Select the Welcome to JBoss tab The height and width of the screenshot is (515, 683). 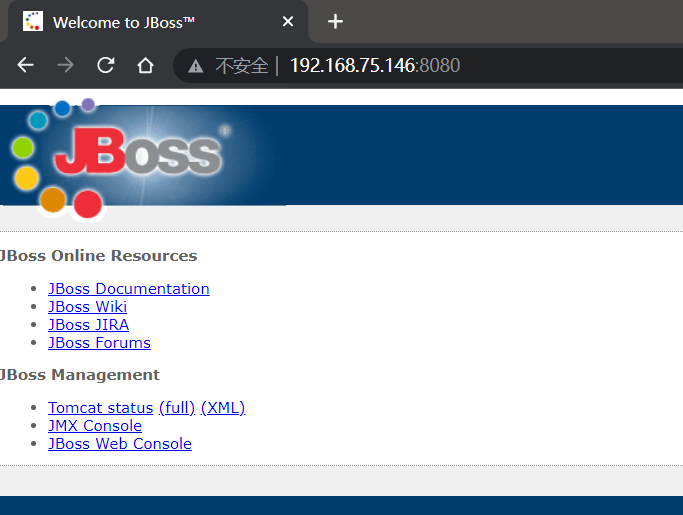point(158,22)
